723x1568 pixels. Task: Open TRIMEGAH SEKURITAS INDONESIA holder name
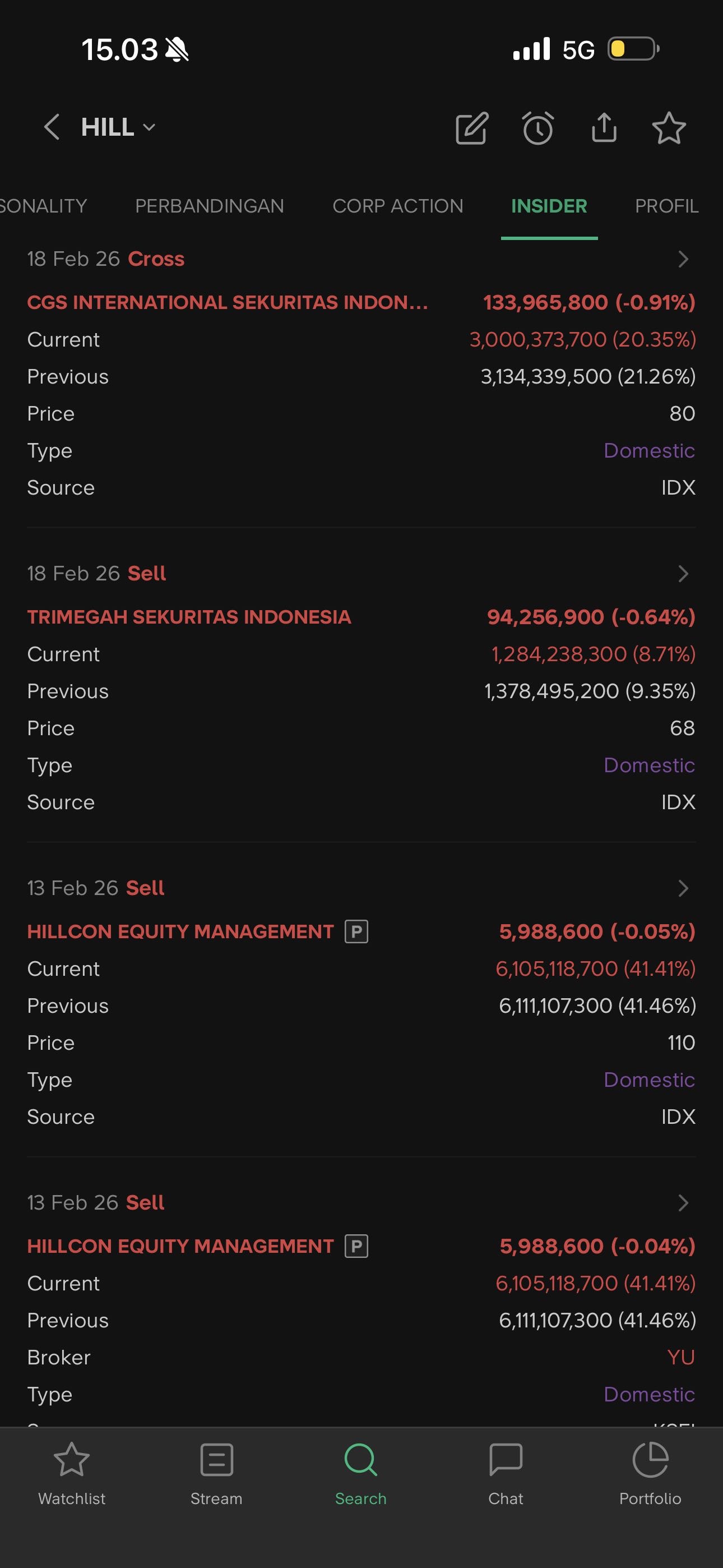(x=189, y=617)
